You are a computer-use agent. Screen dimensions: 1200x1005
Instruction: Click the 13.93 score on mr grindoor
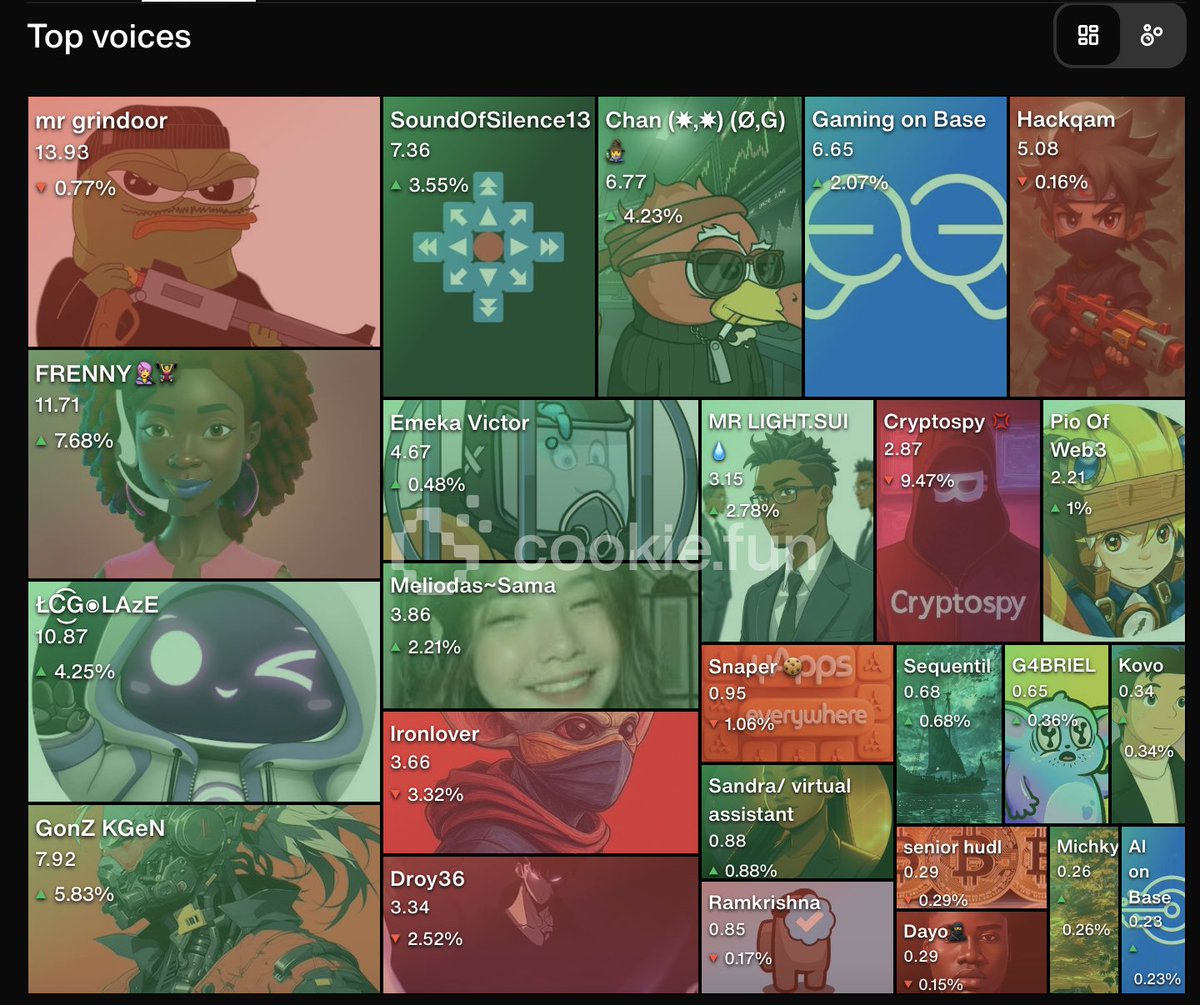(x=62, y=153)
